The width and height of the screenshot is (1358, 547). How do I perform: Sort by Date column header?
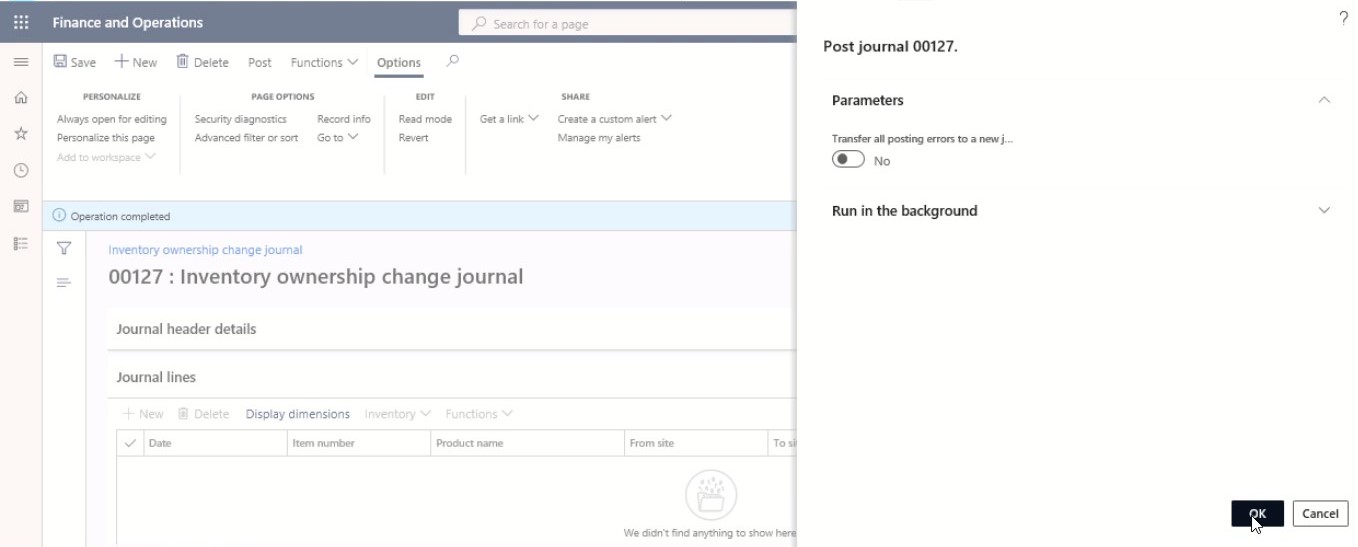tap(216, 443)
